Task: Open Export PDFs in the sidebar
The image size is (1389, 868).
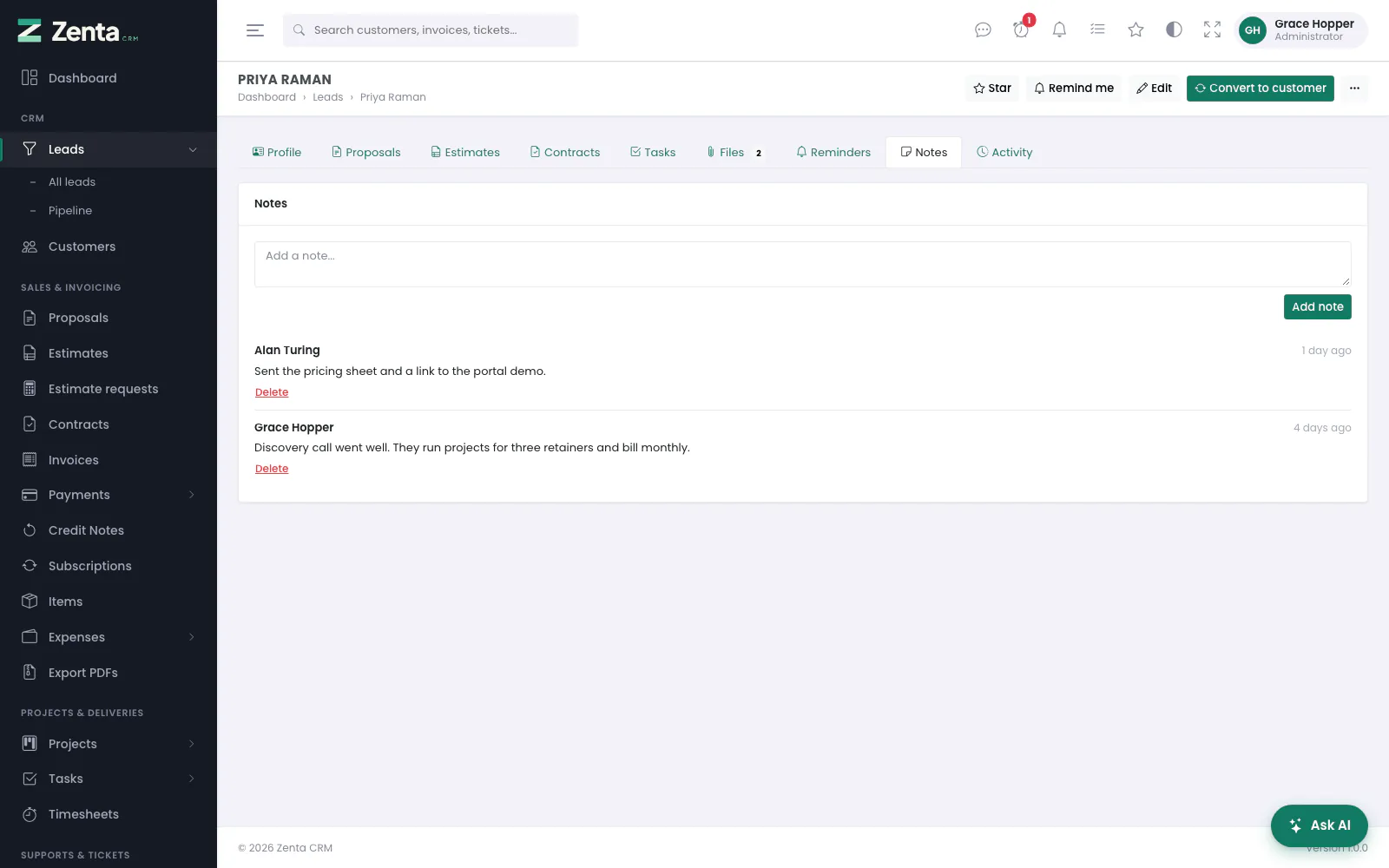Action: (109, 673)
